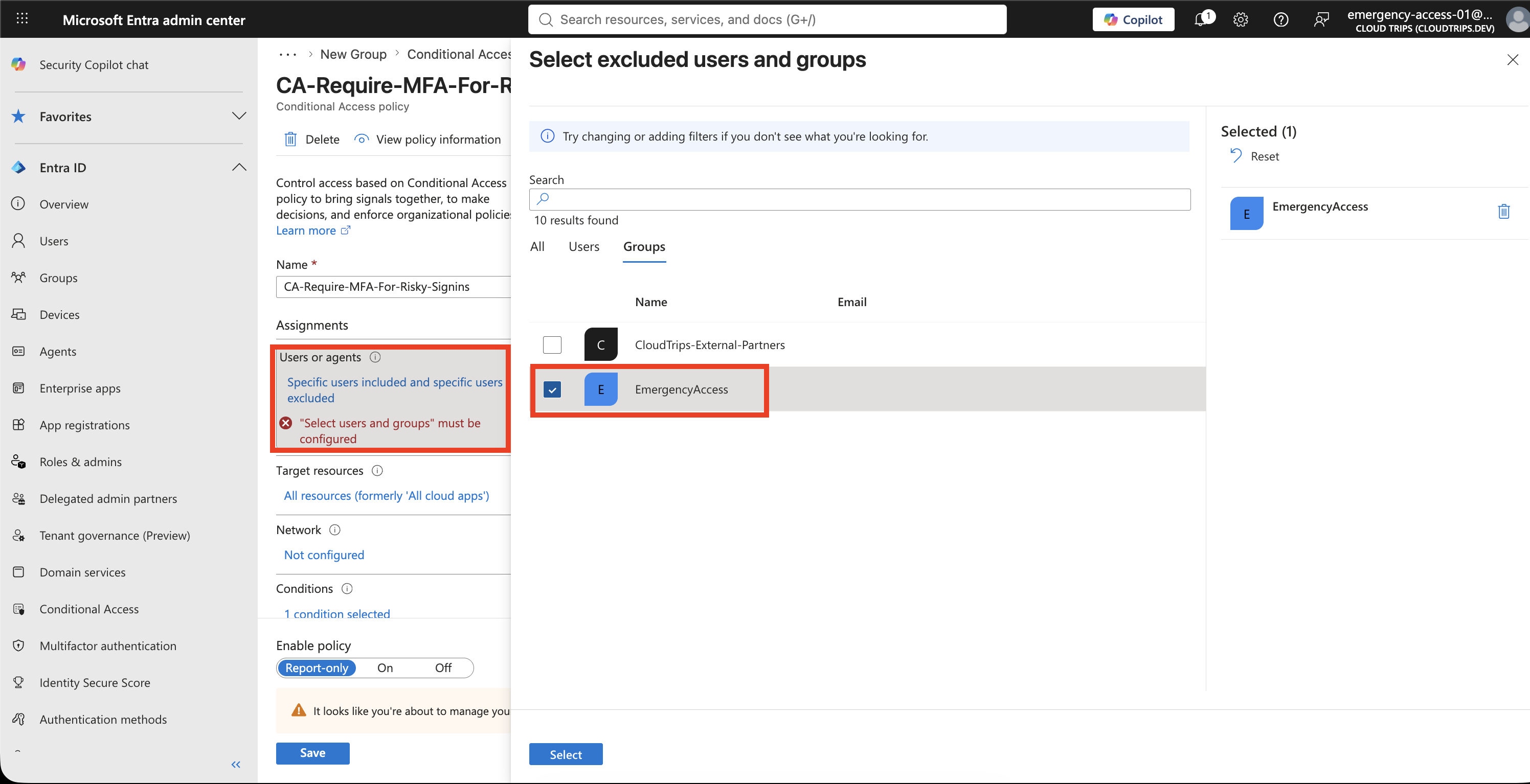
Task: Save the policy
Action: [312, 753]
